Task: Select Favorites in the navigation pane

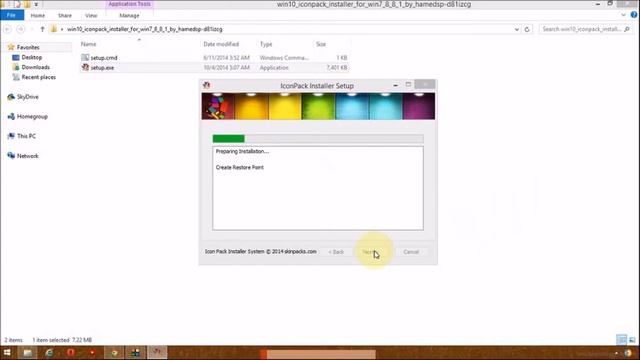Action: (x=28, y=47)
